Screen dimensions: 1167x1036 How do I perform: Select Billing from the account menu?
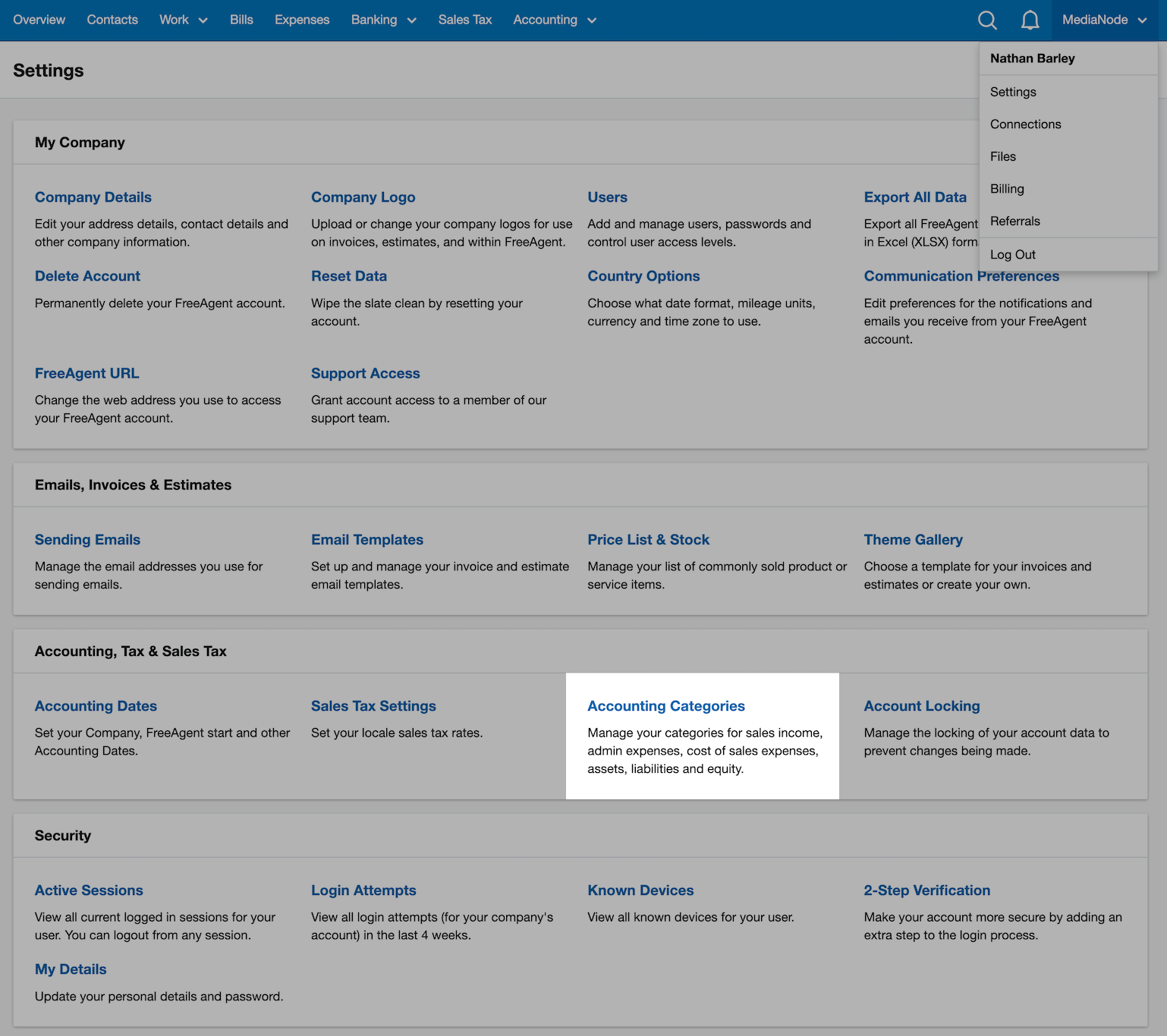[x=1007, y=188]
